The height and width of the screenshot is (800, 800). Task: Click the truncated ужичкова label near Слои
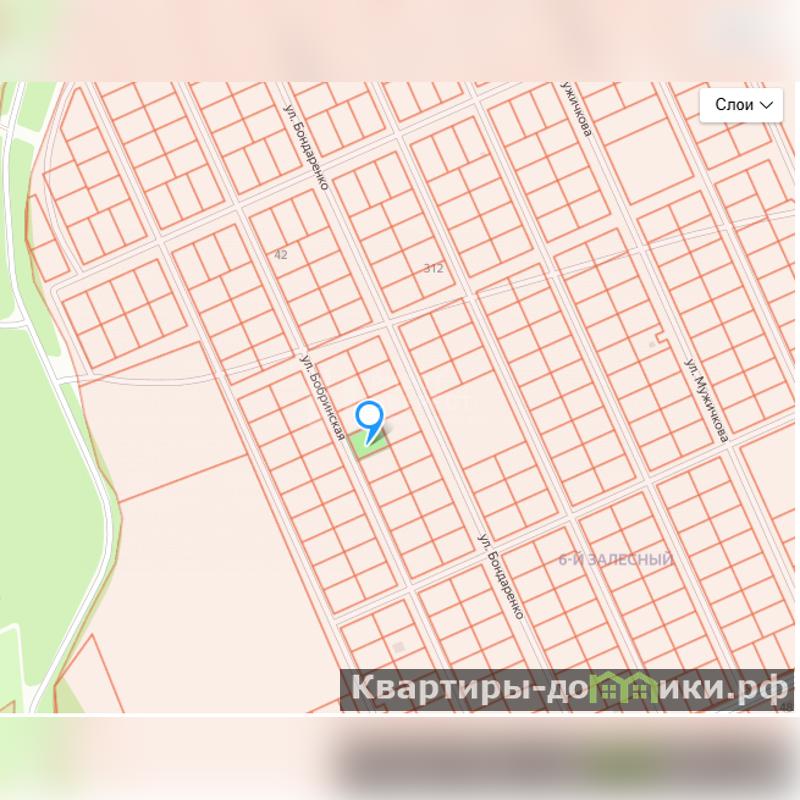[x=576, y=108]
